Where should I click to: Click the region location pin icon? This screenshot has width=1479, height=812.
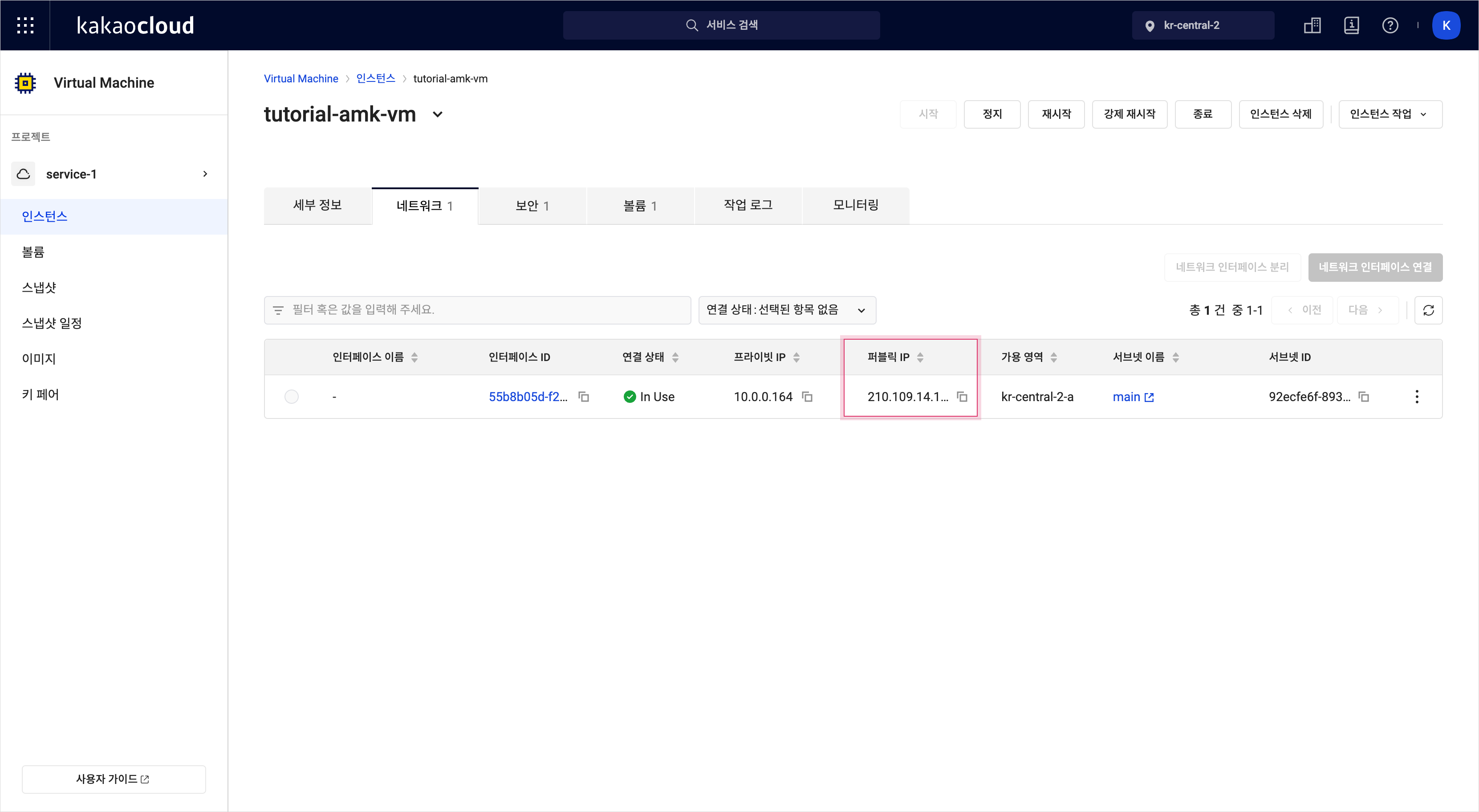coord(1150,26)
